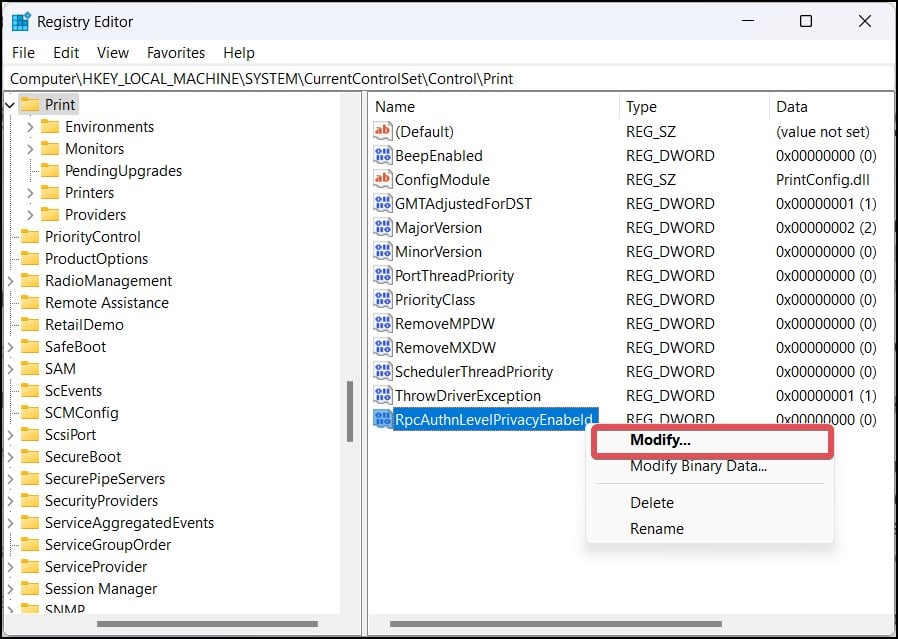Select the (Default) string value icon

point(382,131)
